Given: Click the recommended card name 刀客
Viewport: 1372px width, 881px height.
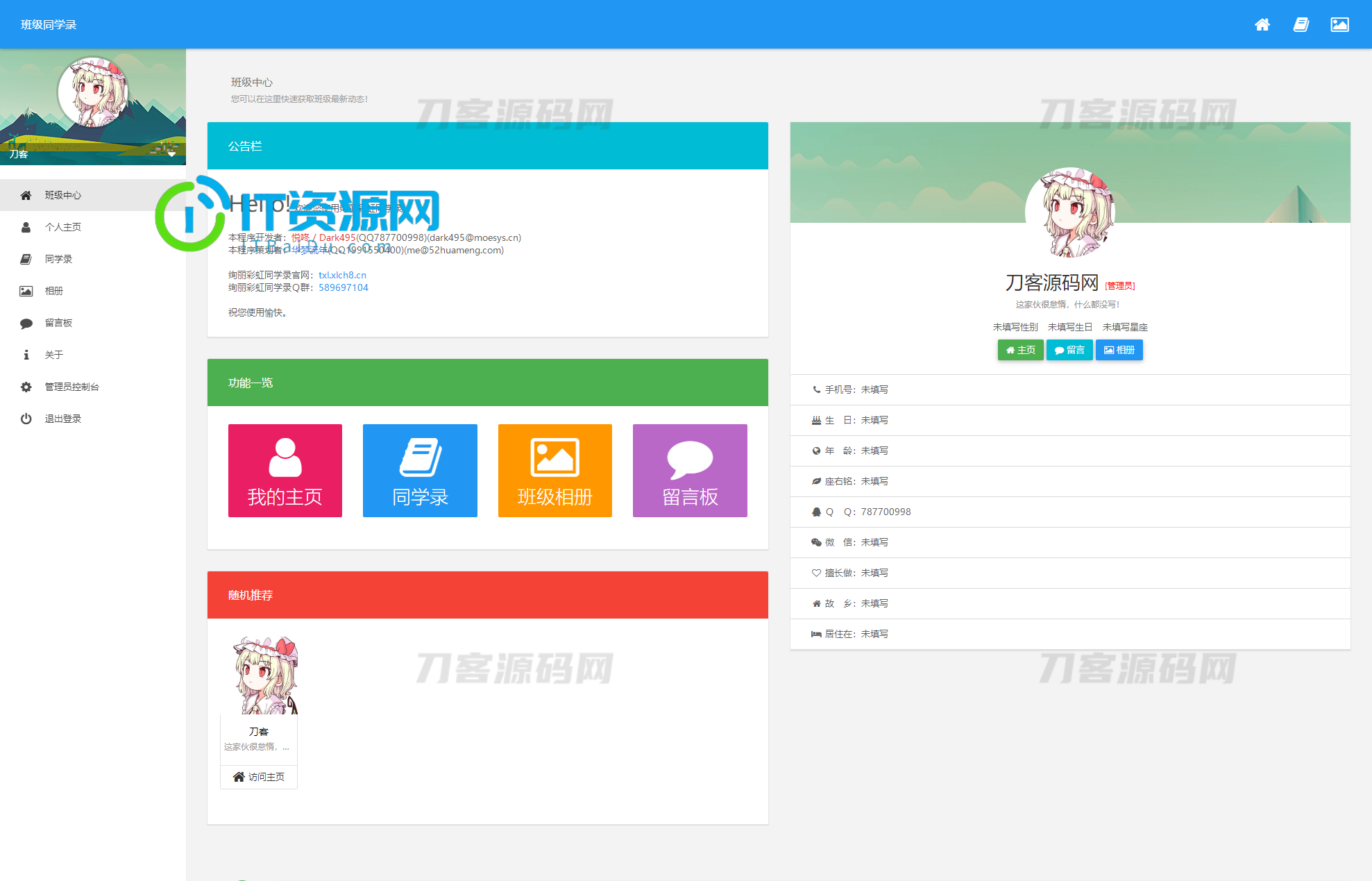Looking at the screenshot, I should coord(259,732).
